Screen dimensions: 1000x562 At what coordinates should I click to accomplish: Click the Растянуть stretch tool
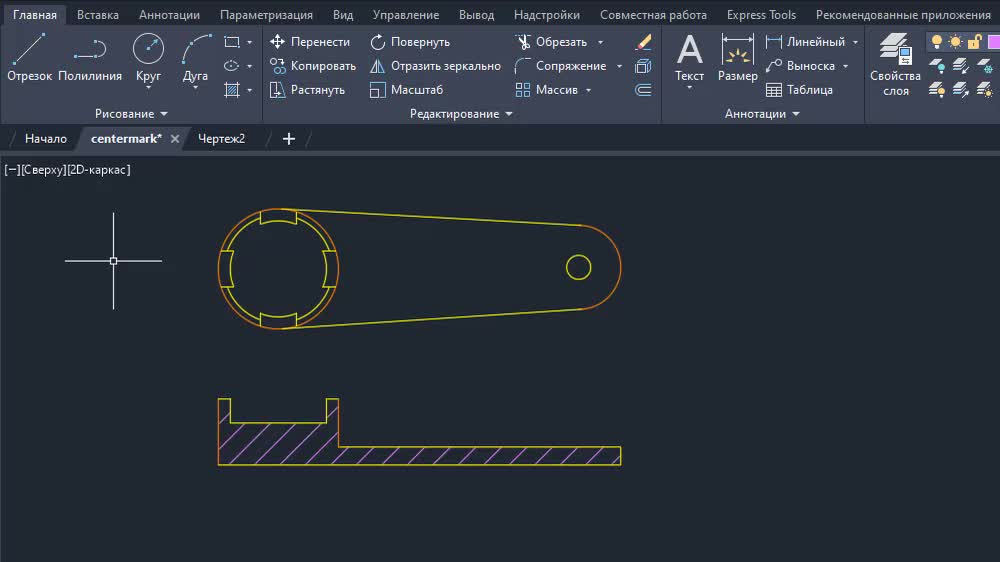[x=307, y=90]
